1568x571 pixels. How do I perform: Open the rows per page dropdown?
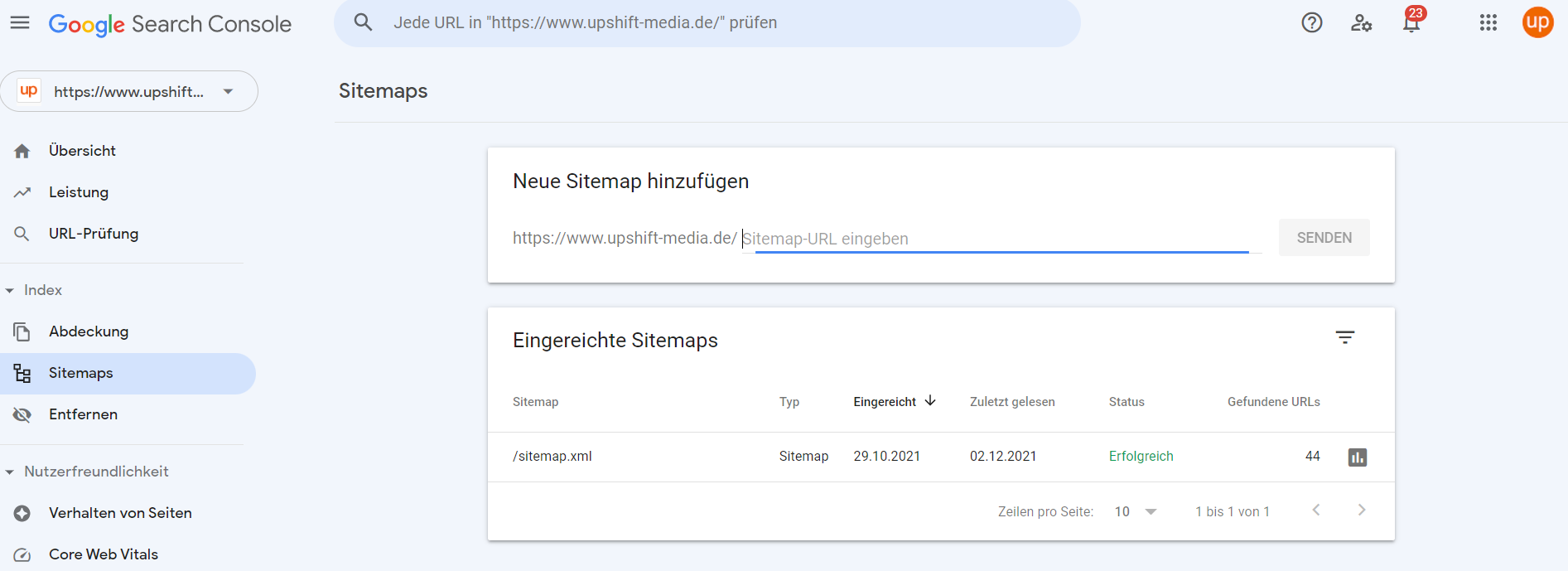(1136, 511)
